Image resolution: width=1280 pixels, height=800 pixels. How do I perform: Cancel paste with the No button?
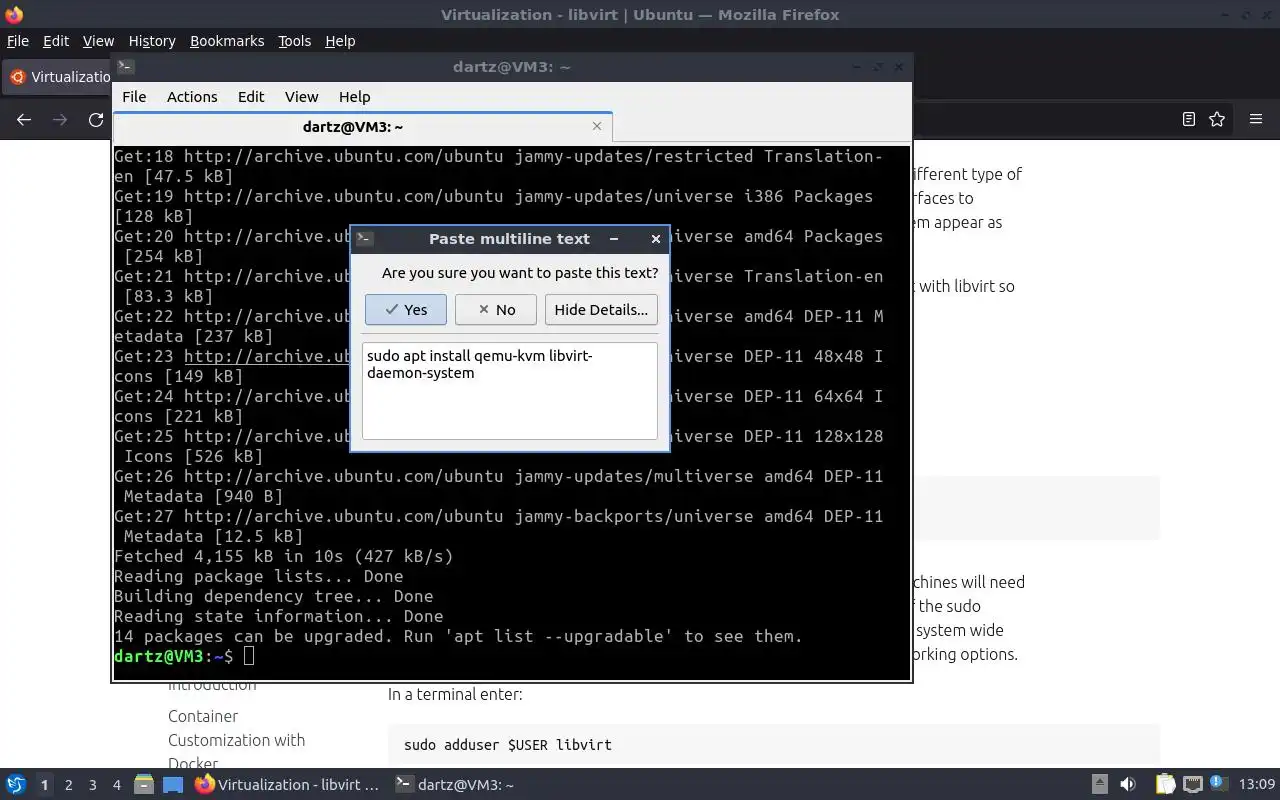[496, 310]
